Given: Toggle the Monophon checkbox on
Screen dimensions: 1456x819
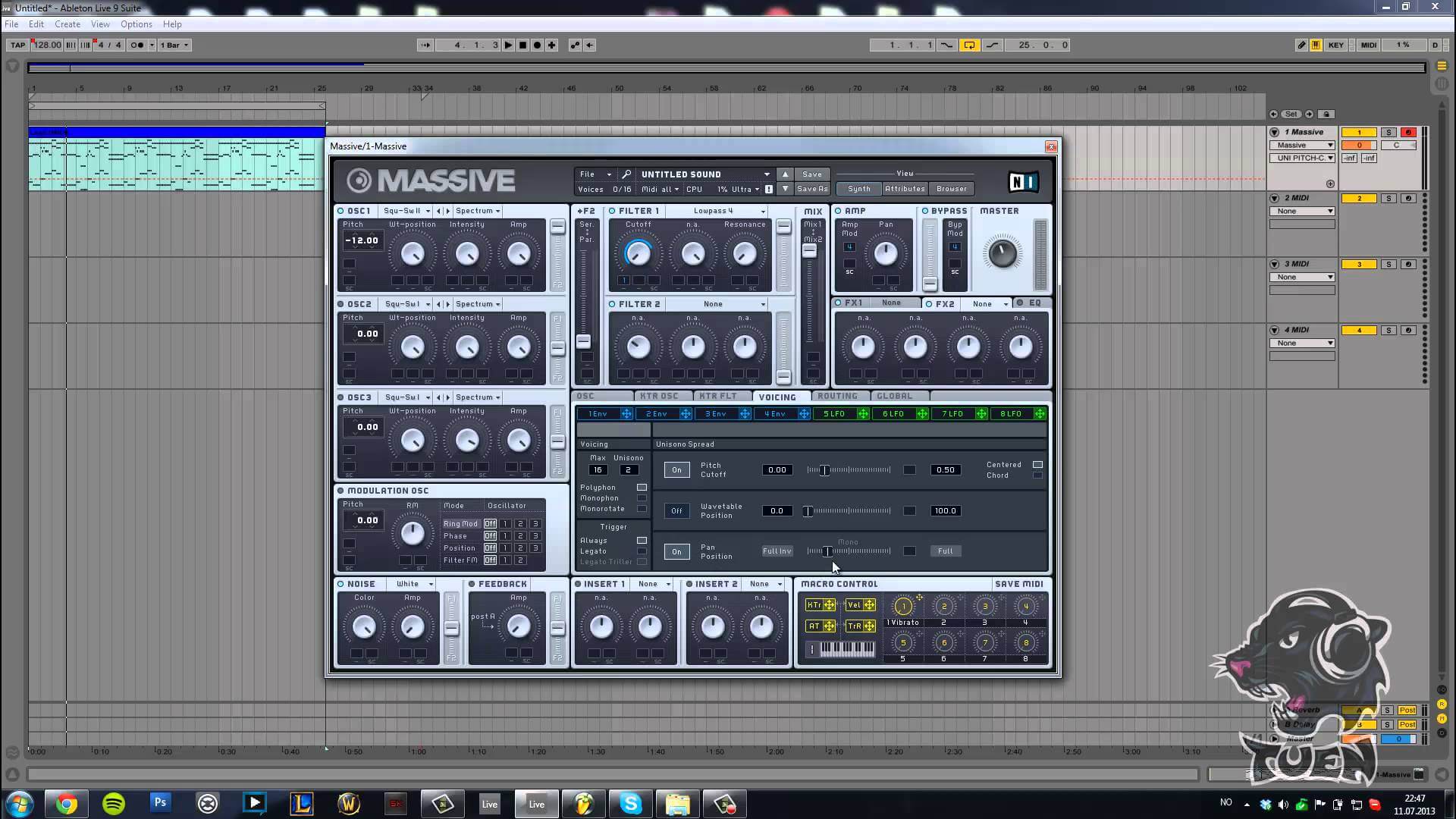Looking at the screenshot, I should [642, 498].
